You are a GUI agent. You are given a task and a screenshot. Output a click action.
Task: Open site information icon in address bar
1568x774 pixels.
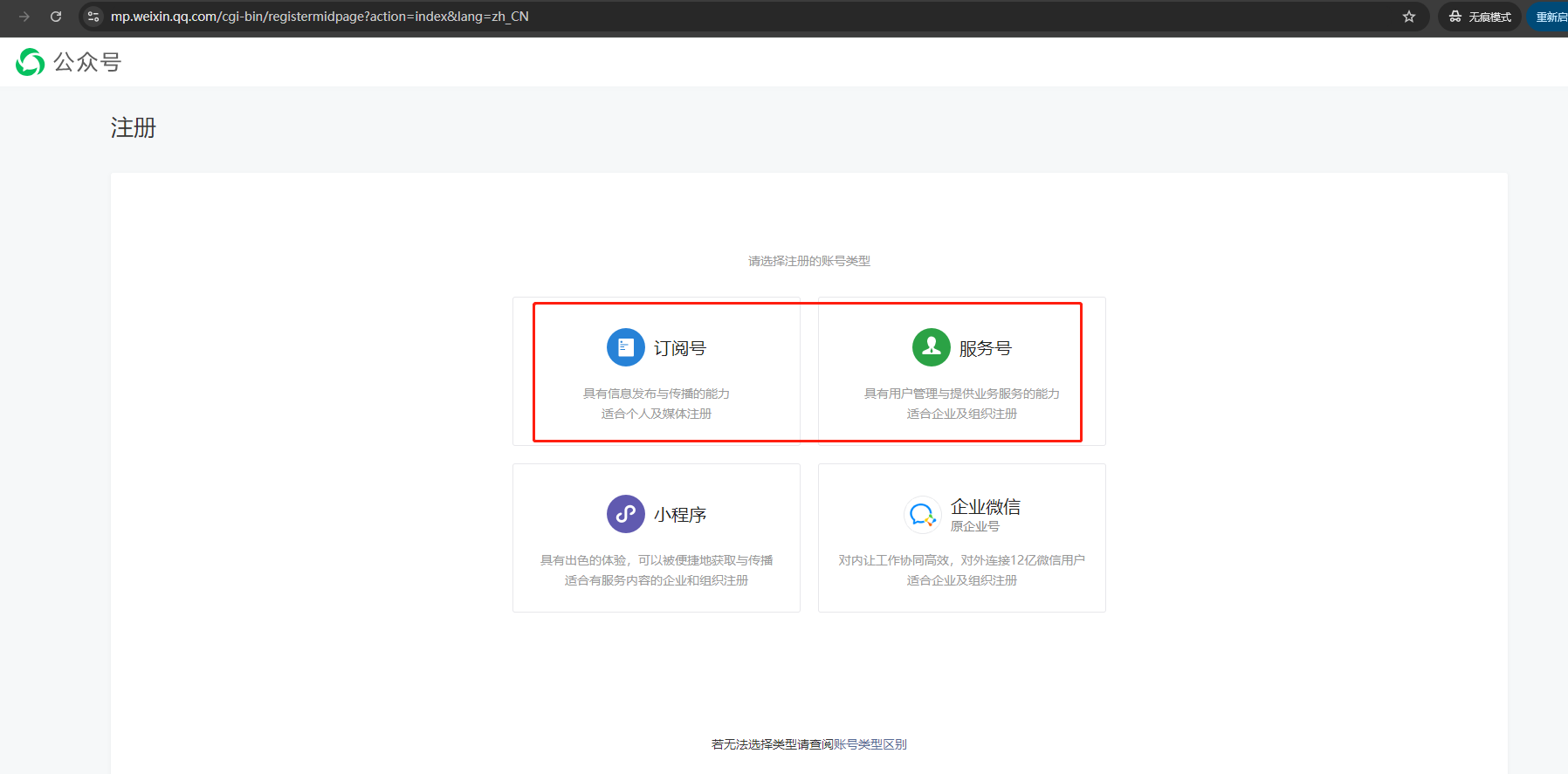click(93, 17)
